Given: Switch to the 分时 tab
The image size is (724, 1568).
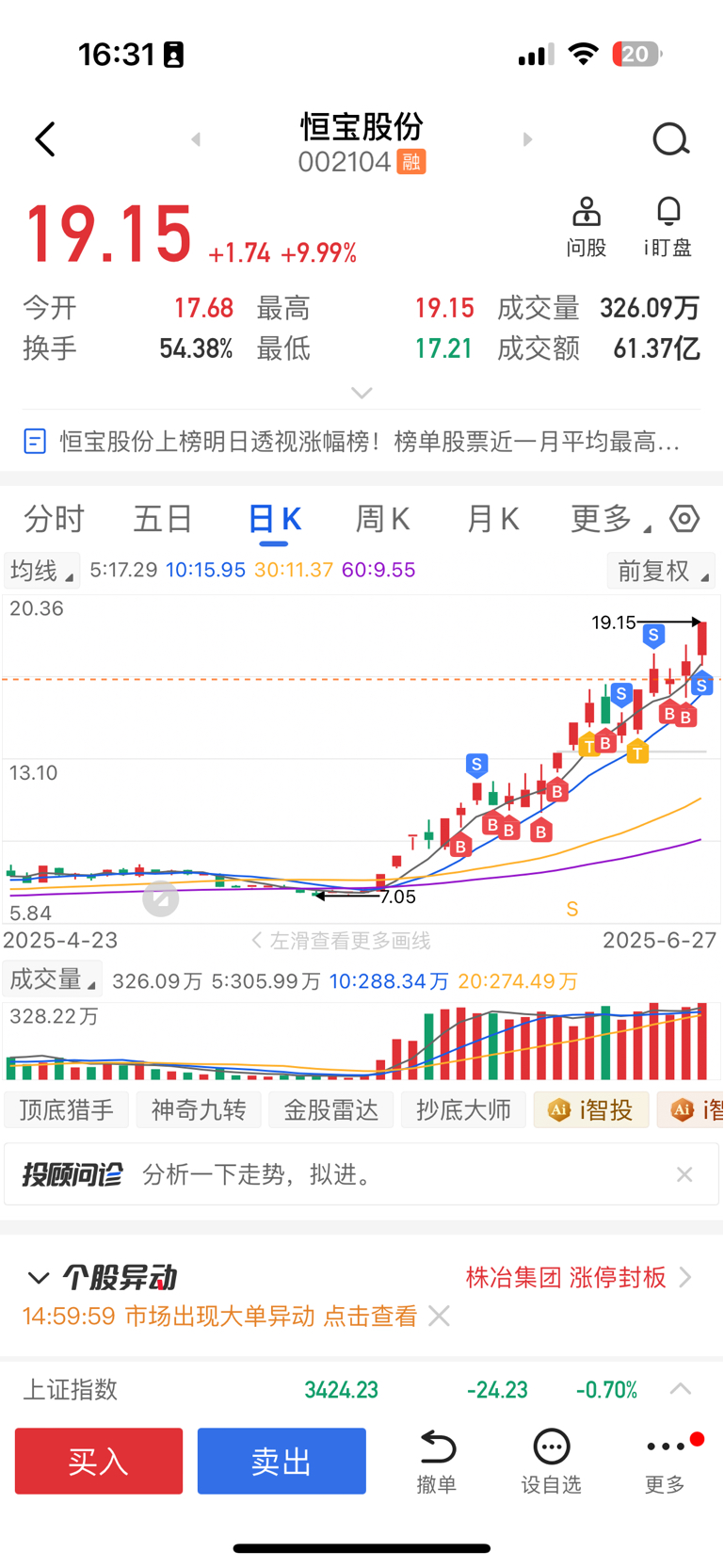Looking at the screenshot, I should point(54,519).
